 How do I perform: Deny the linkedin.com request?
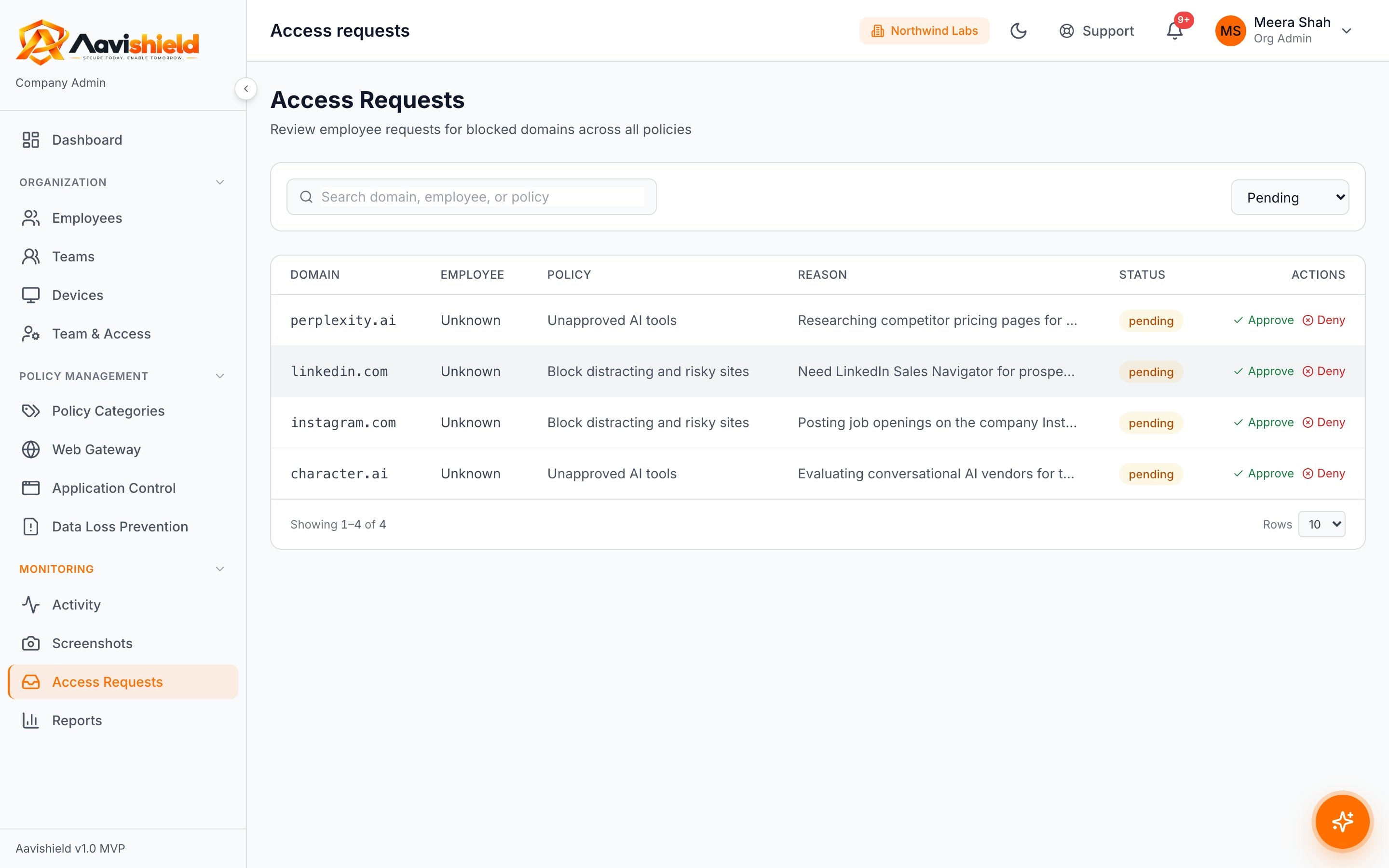[x=1323, y=371]
